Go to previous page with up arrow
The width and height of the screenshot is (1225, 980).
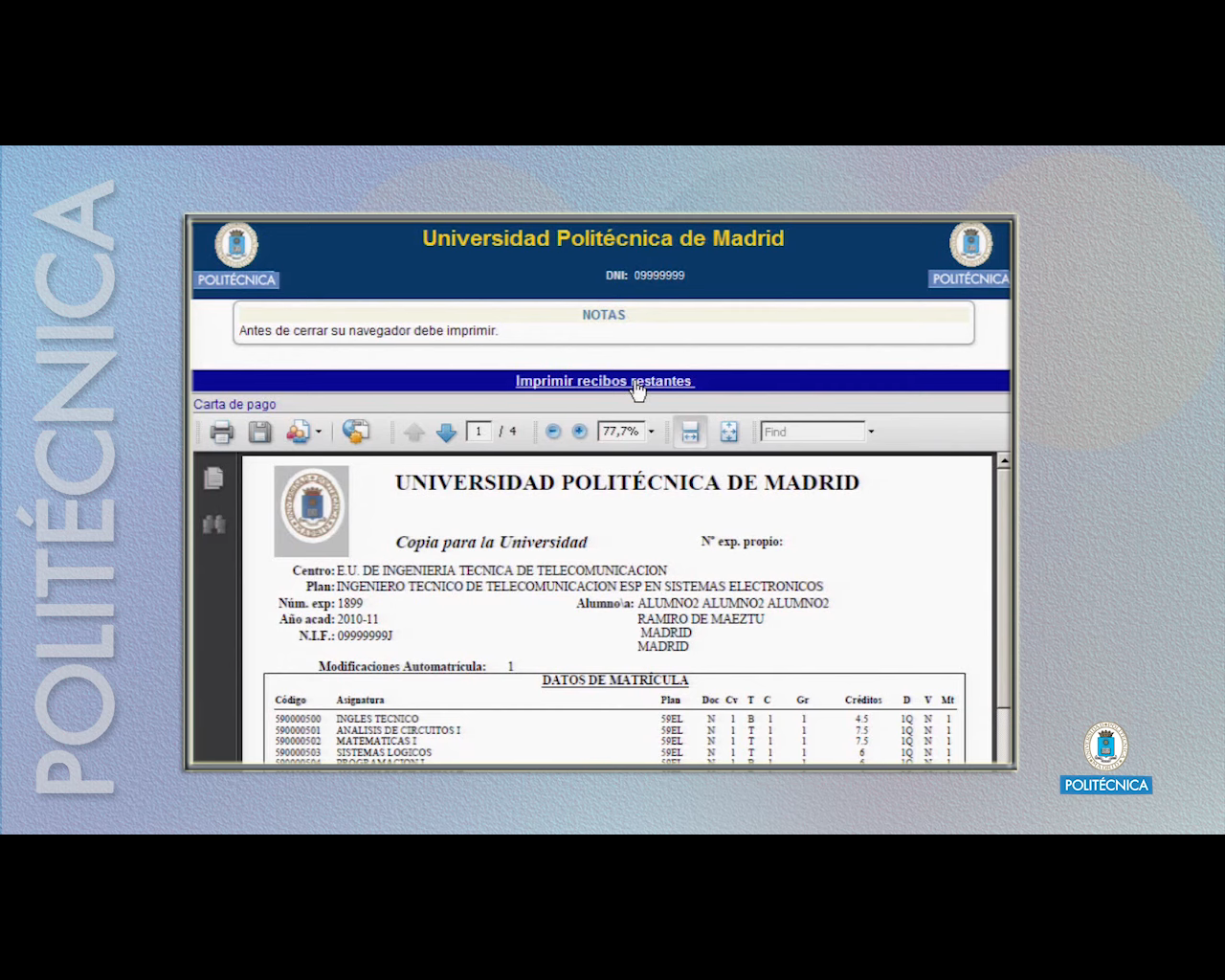pyautogui.click(x=414, y=433)
